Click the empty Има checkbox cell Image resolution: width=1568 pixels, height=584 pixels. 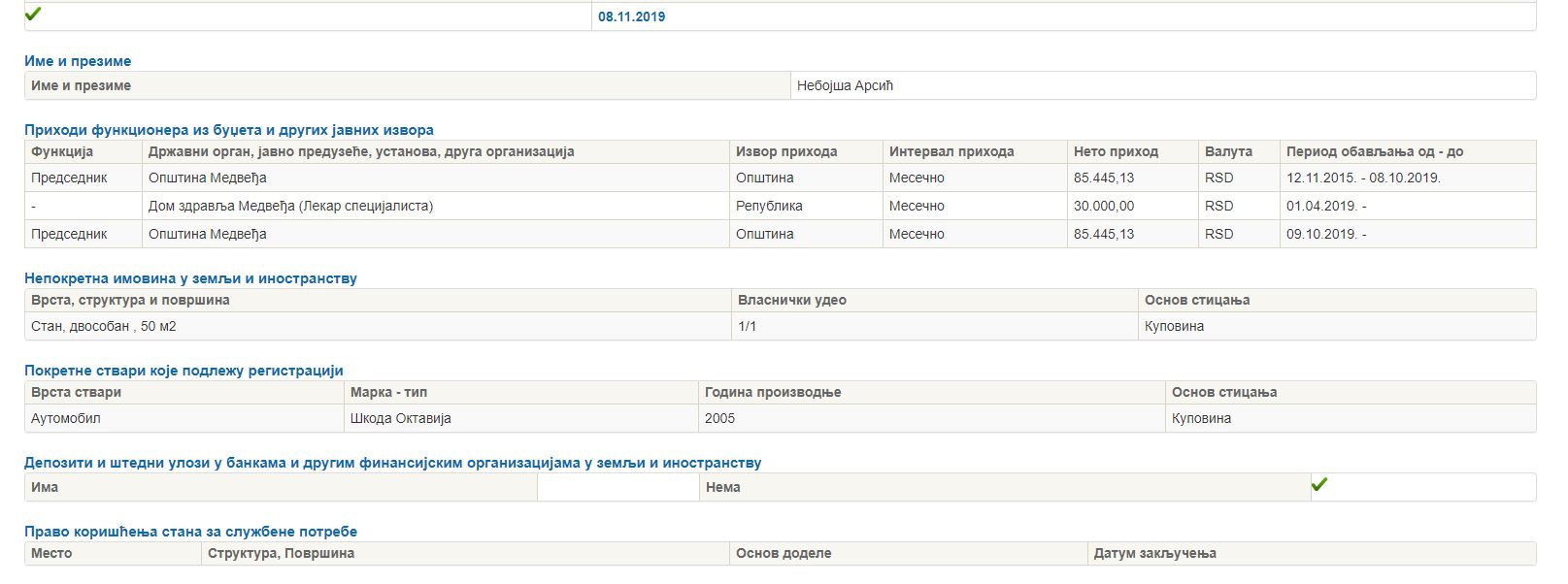618,487
